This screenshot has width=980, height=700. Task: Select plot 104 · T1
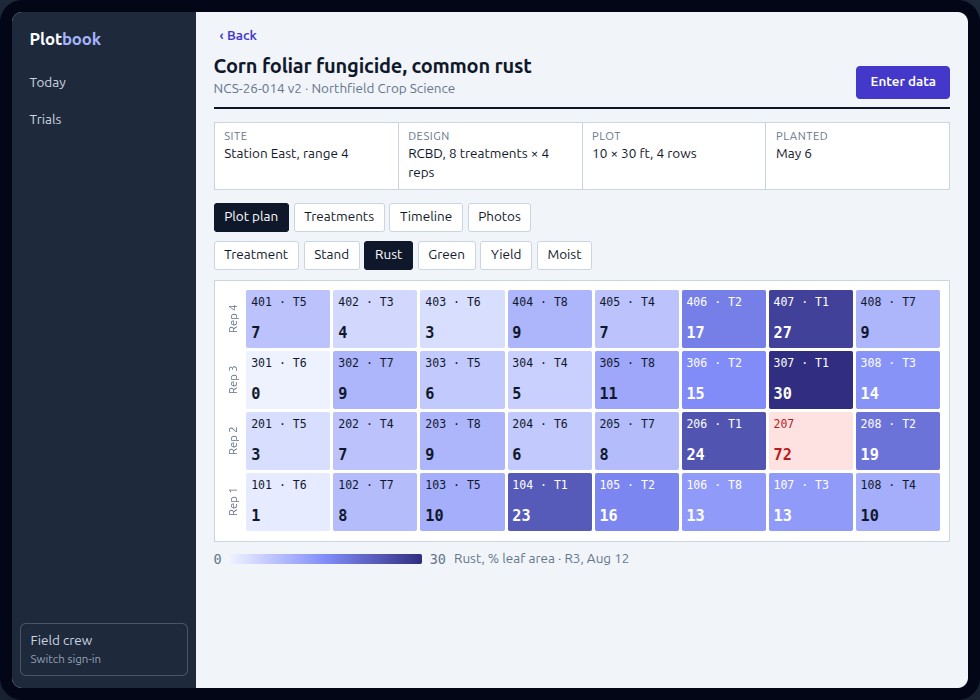click(x=549, y=502)
